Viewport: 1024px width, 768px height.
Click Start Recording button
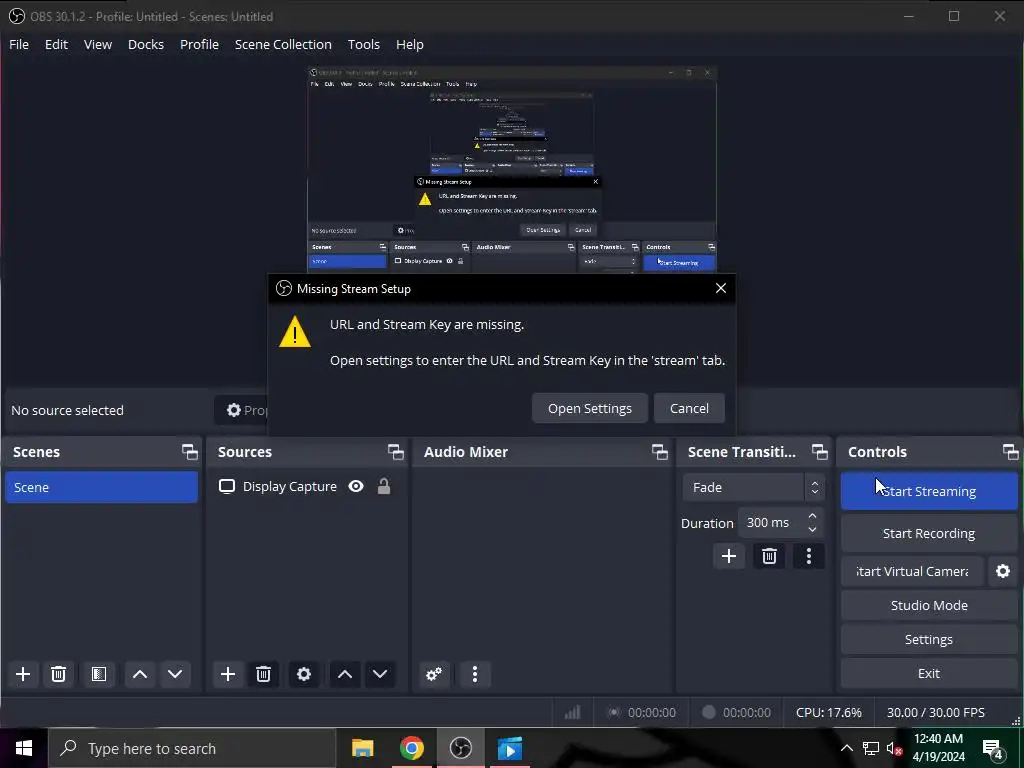pos(929,534)
